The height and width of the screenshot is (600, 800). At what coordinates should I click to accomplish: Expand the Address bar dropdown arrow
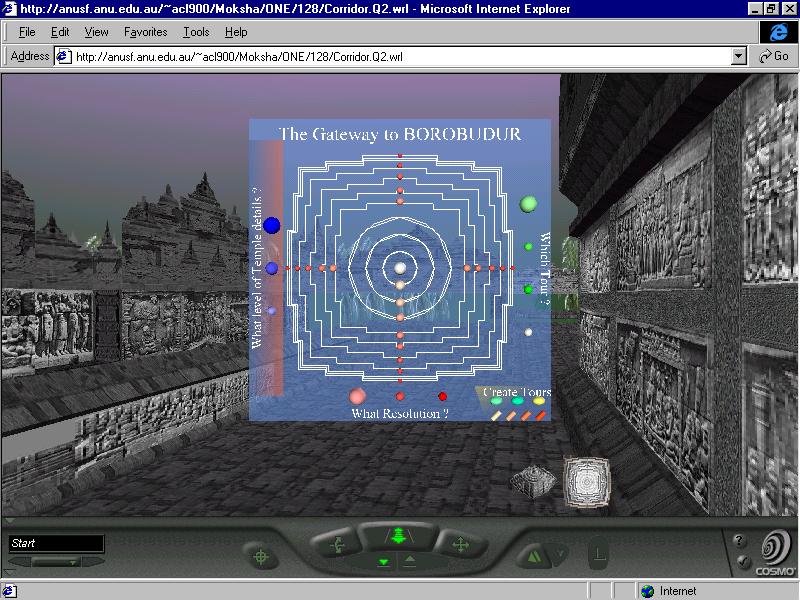(739, 57)
